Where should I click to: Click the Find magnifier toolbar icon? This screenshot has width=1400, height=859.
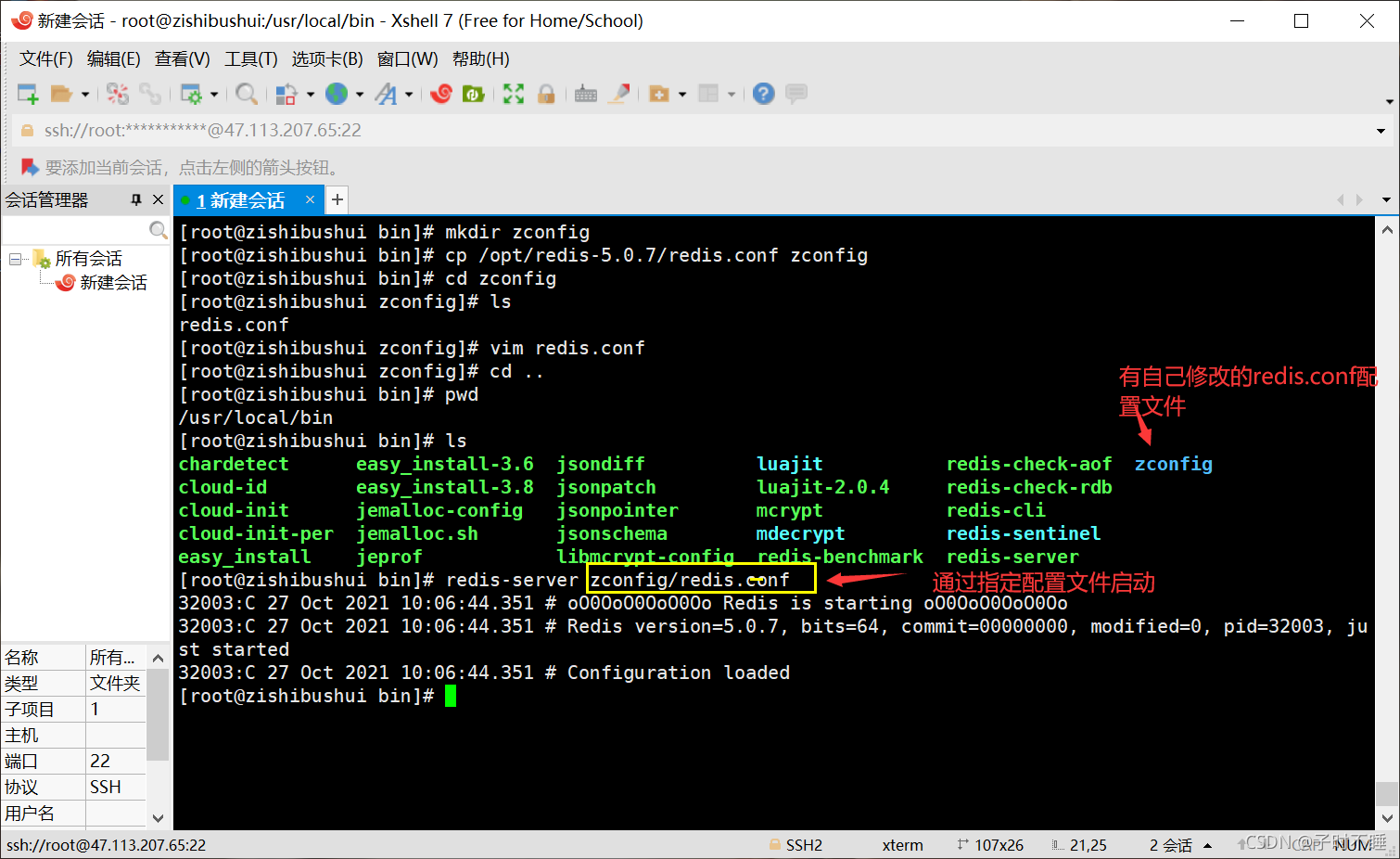coord(247,94)
